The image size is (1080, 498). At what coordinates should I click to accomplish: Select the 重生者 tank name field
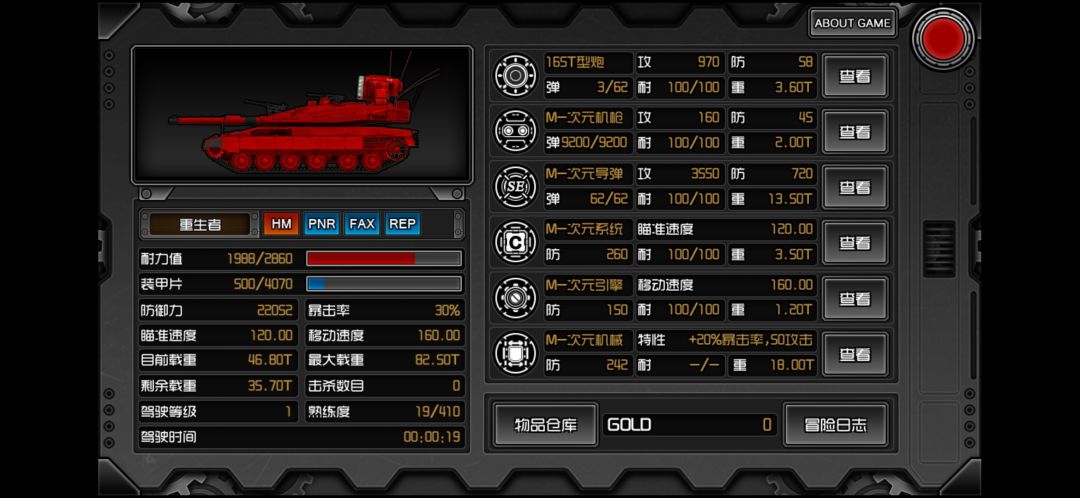click(200, 225)
